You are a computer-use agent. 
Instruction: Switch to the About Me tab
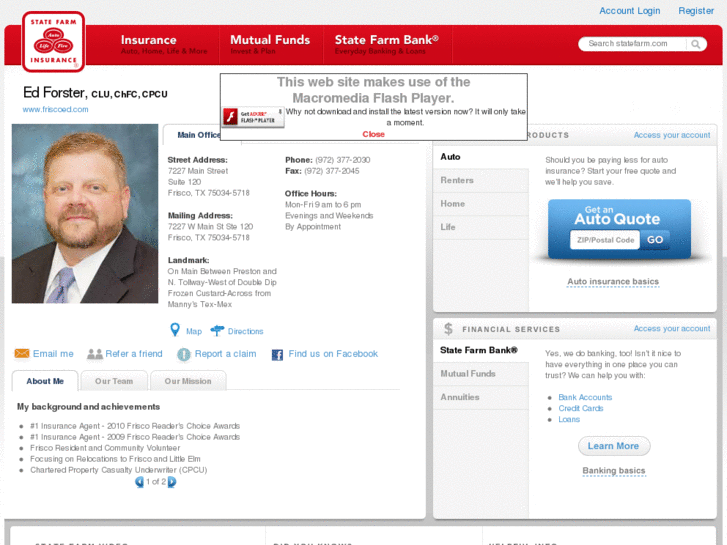(x=45, y=381)
